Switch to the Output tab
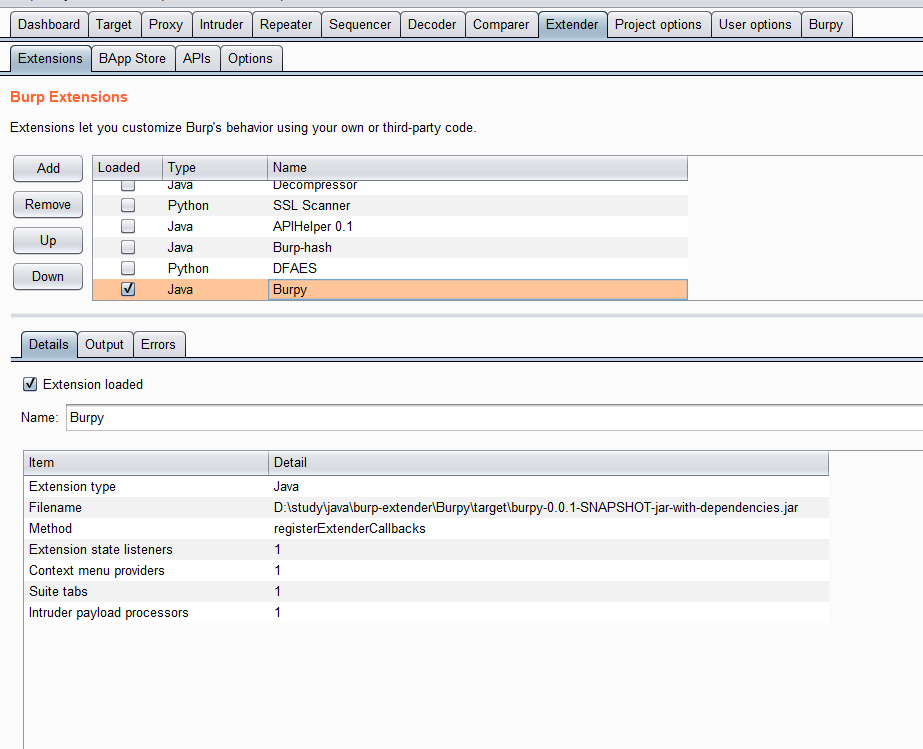The height and width of the screenshot is (749, 923). pos(104,345)
